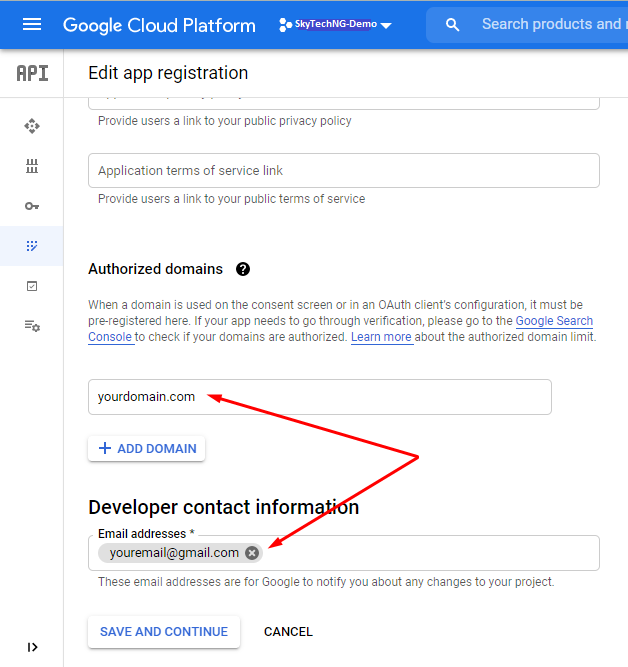This screenshot has height=667, width=628.
Task: Open Page usage agreements sidebar icon
Action: (32, 326)
